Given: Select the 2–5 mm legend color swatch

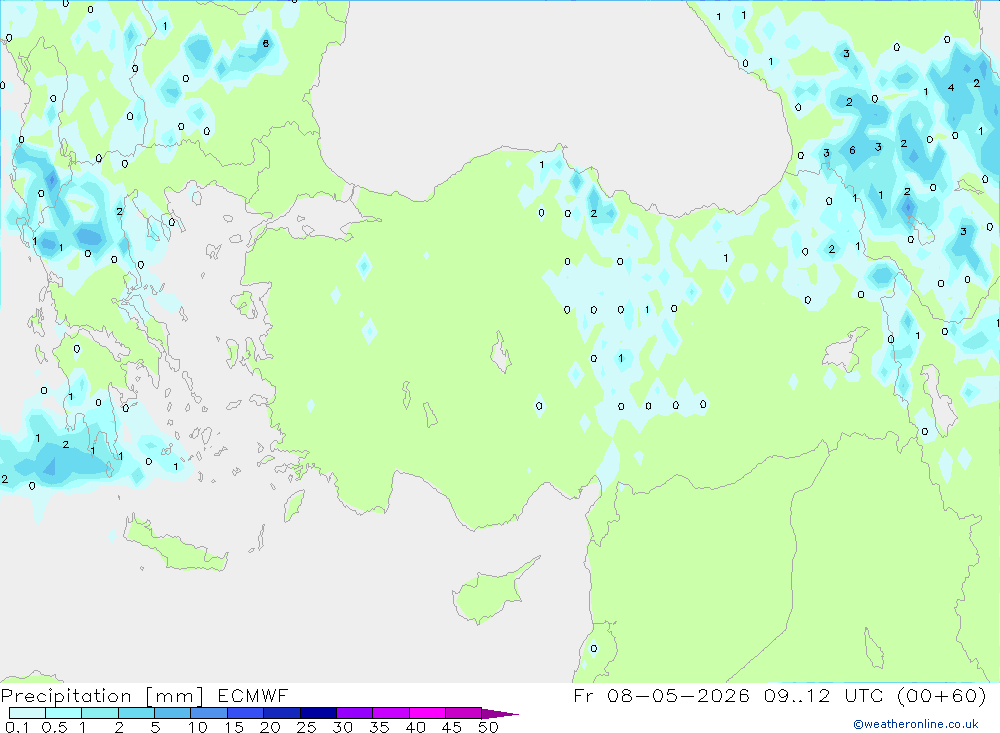Looking at the screenshot, I should coord(136,713).
